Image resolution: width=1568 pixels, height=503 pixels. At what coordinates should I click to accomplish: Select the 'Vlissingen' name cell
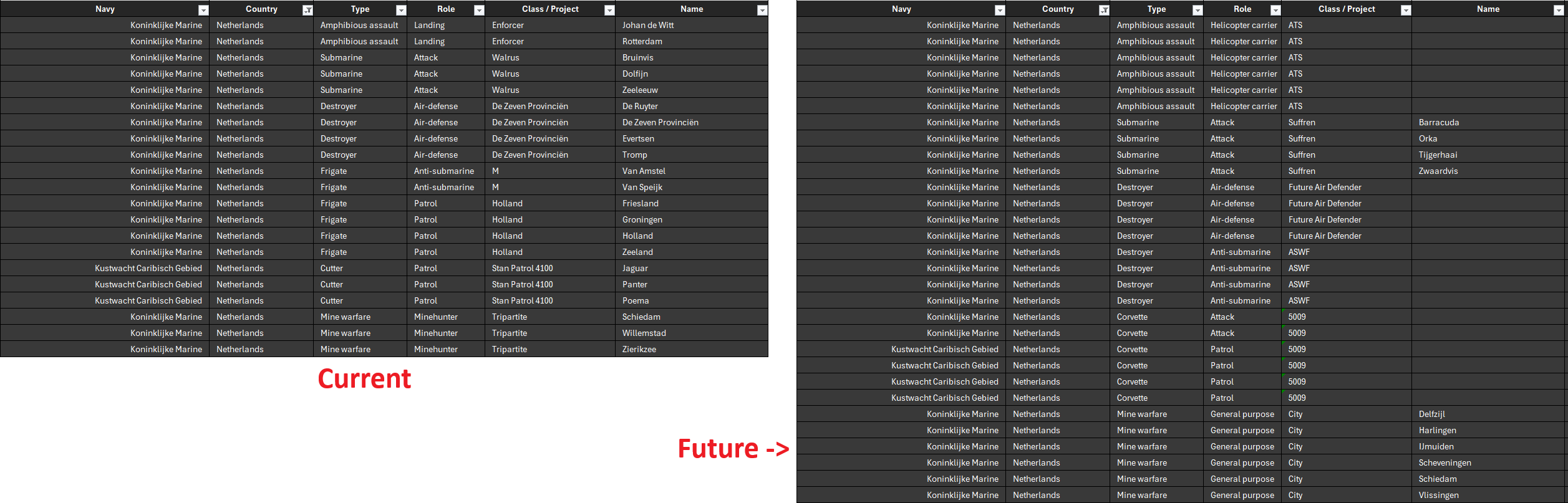tap(1488, 495)
